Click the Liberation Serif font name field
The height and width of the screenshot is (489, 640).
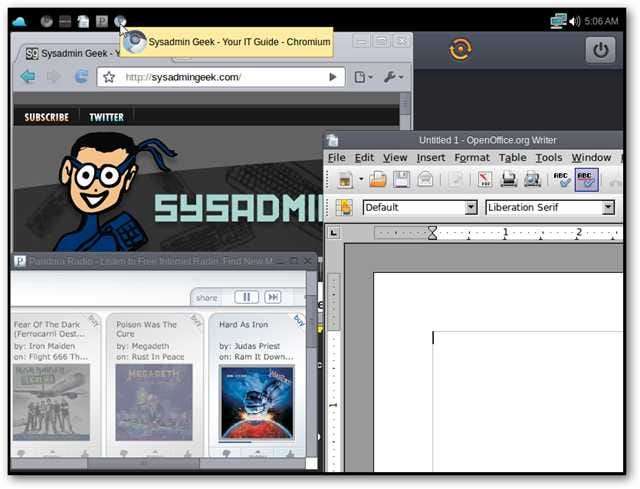coord(544,207)
